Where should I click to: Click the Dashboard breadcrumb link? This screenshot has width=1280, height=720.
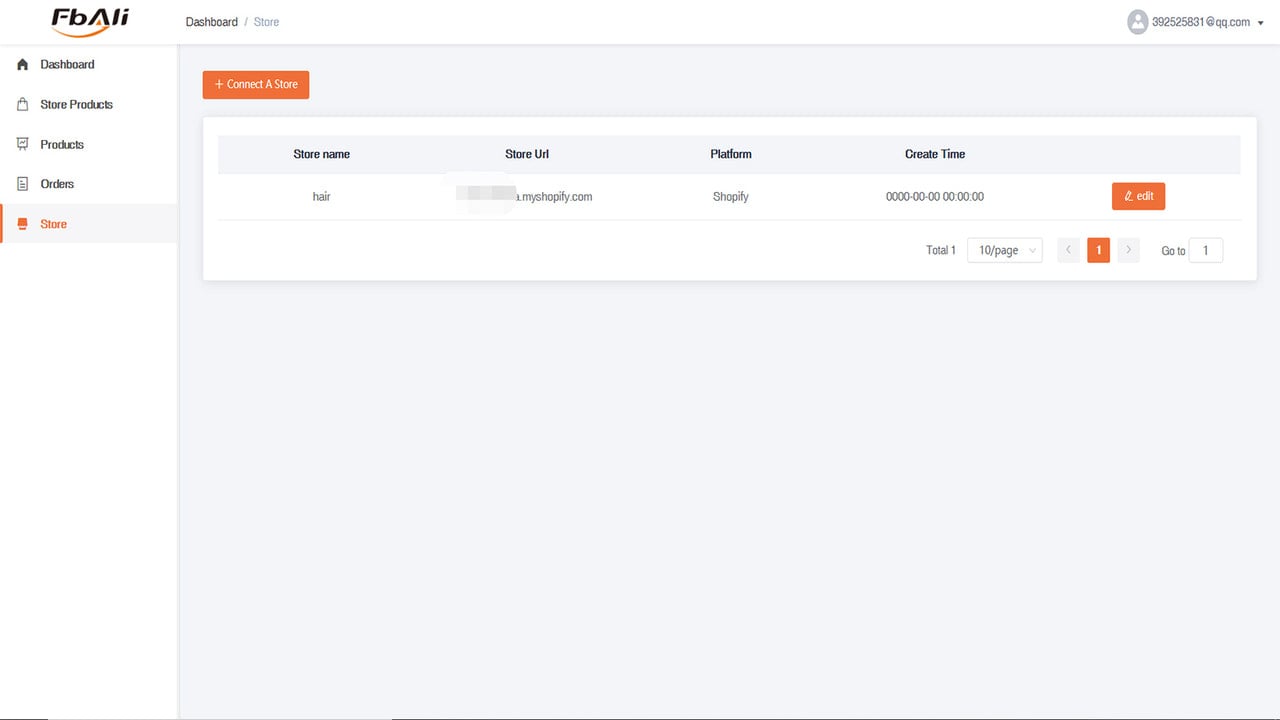[x=212, y=22]
